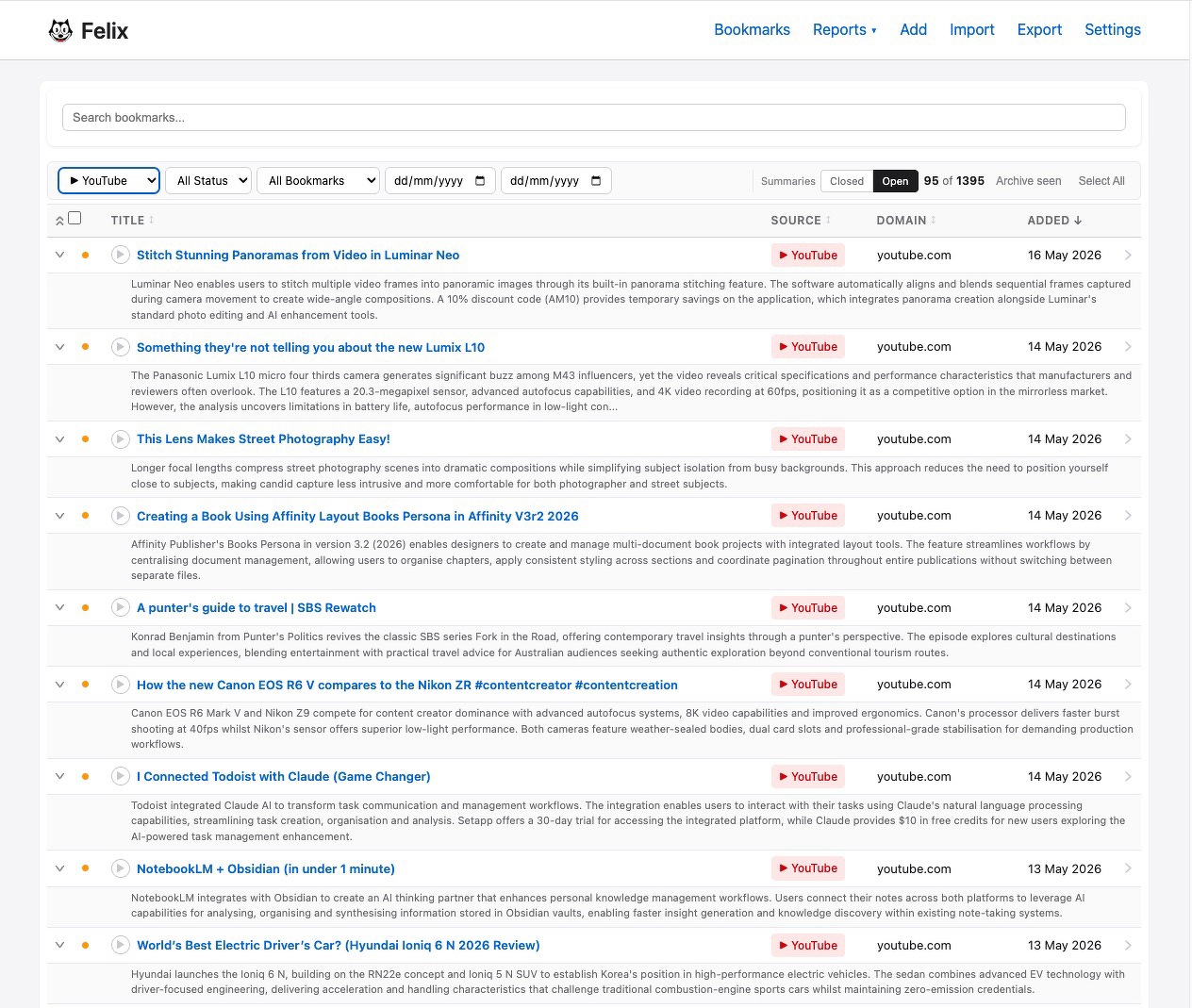The image size is (1192, 1008).
Task: Tick the select-all checkbox in table header
Action: point(74,218)
